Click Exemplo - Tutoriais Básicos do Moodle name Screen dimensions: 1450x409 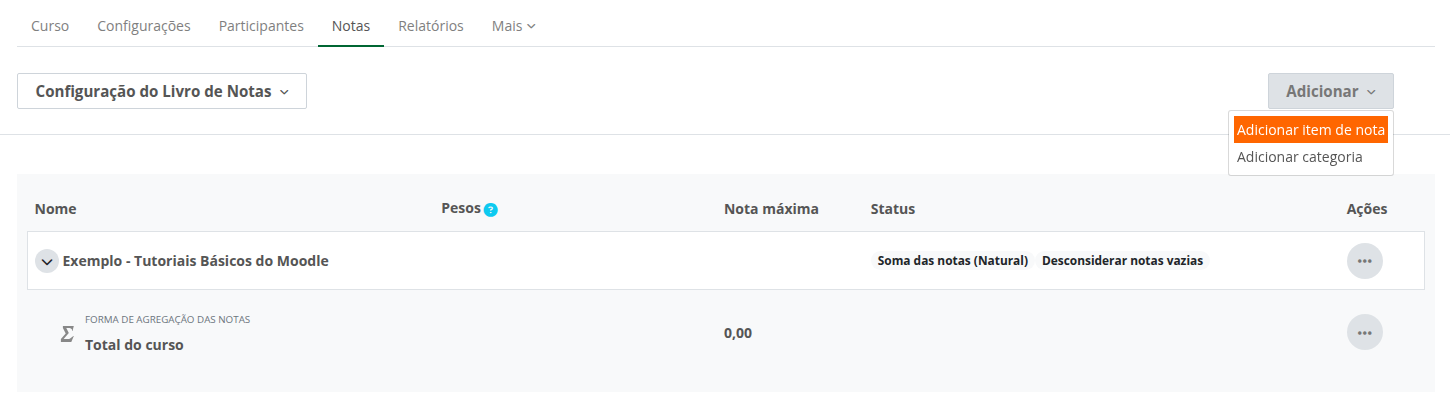(x=196, y=261)
